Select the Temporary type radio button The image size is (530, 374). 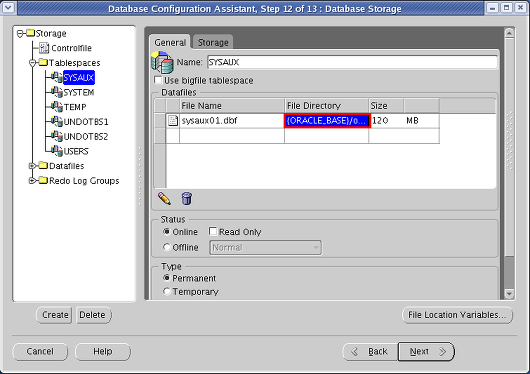(x=166, y=291)
